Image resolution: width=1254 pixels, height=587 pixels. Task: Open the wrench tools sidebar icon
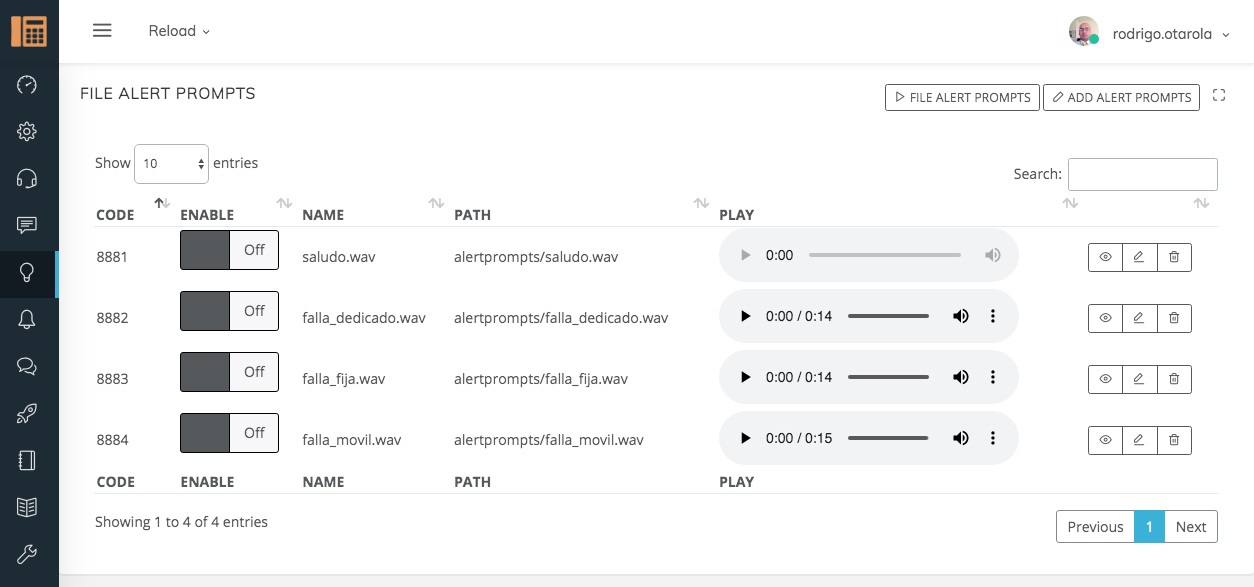[x=28, y=554]
